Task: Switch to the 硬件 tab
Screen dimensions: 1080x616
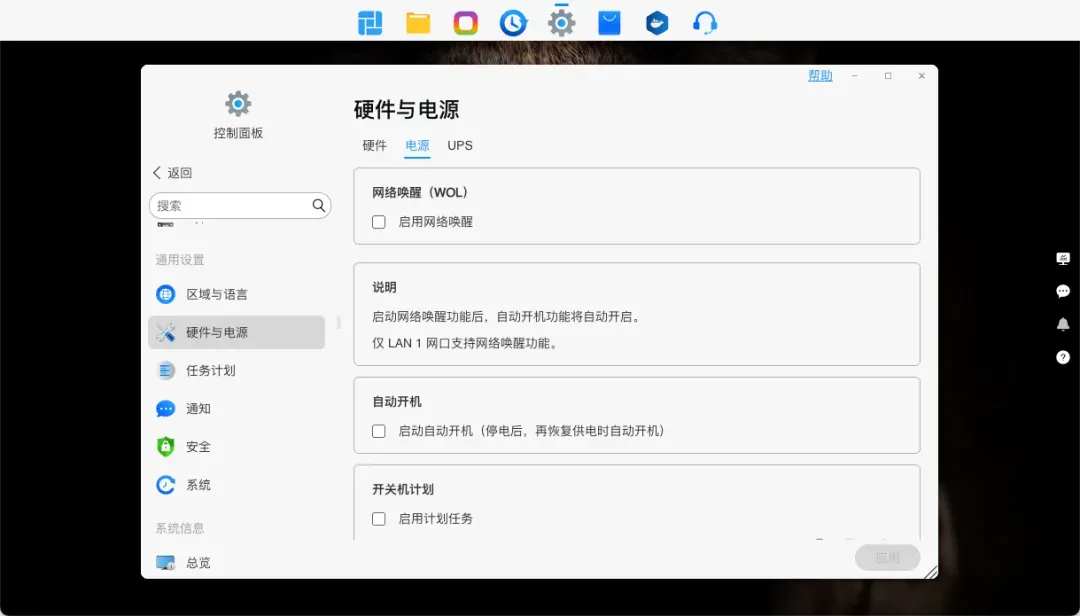Action: 374,146
